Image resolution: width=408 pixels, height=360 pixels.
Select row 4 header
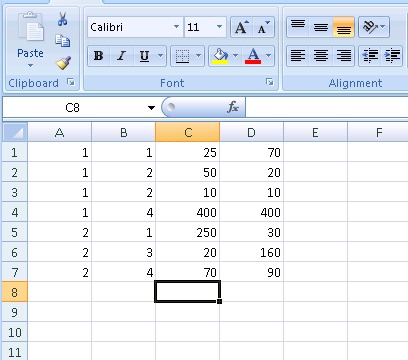15,212
